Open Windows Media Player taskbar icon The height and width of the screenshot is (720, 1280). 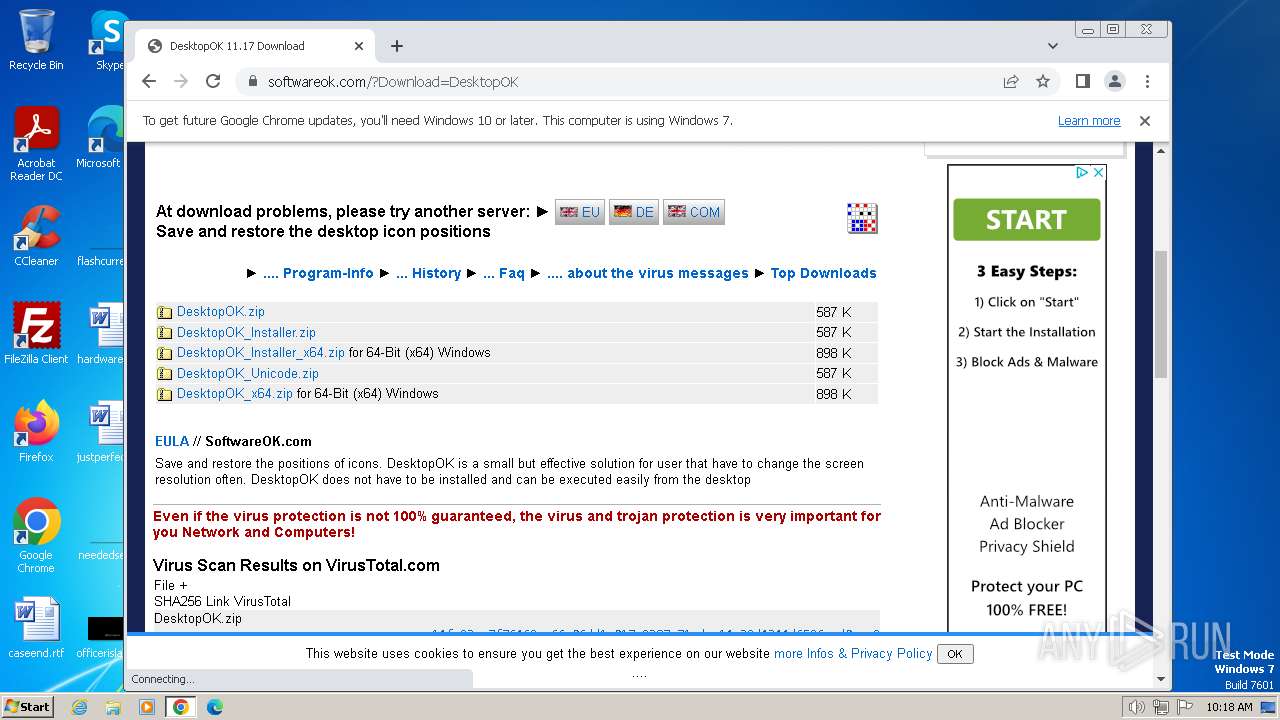[147, 707]
